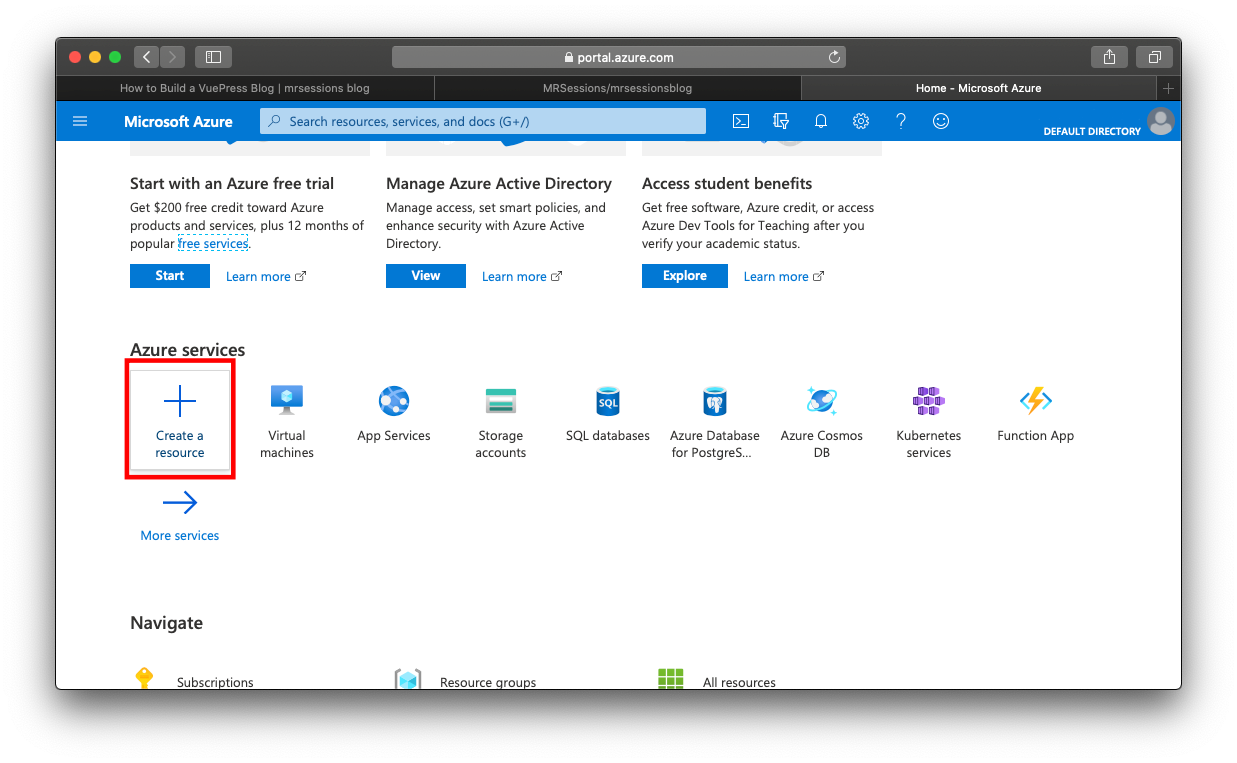Switch to the VuePress Blog tab

[x=245, y=88]
